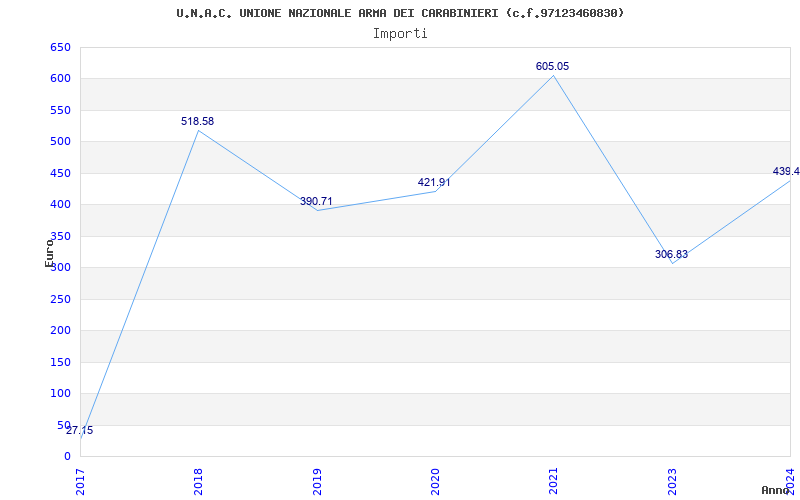The width and height of the screenshot is (800, 500).
Task: Click the 2017 x-axis label
Action: [x=80, y=481]
